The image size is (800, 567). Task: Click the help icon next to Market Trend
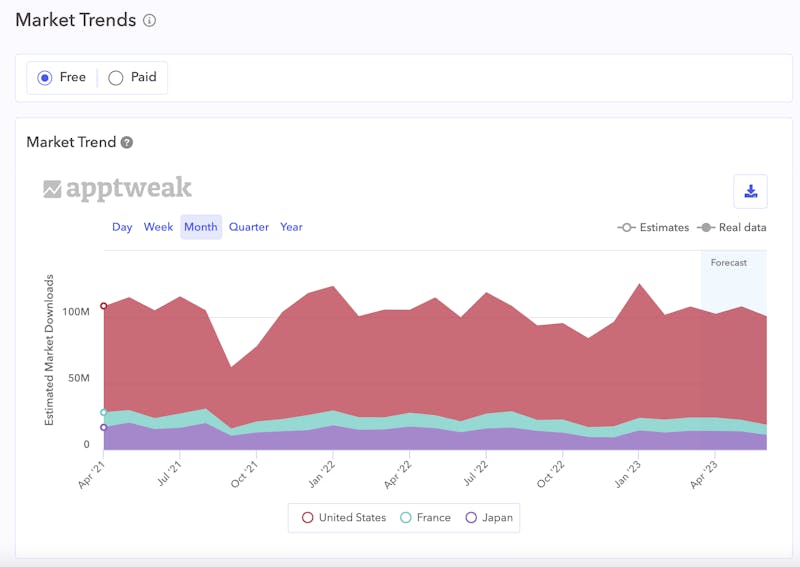pyautogui.click(x=127, y=143)
